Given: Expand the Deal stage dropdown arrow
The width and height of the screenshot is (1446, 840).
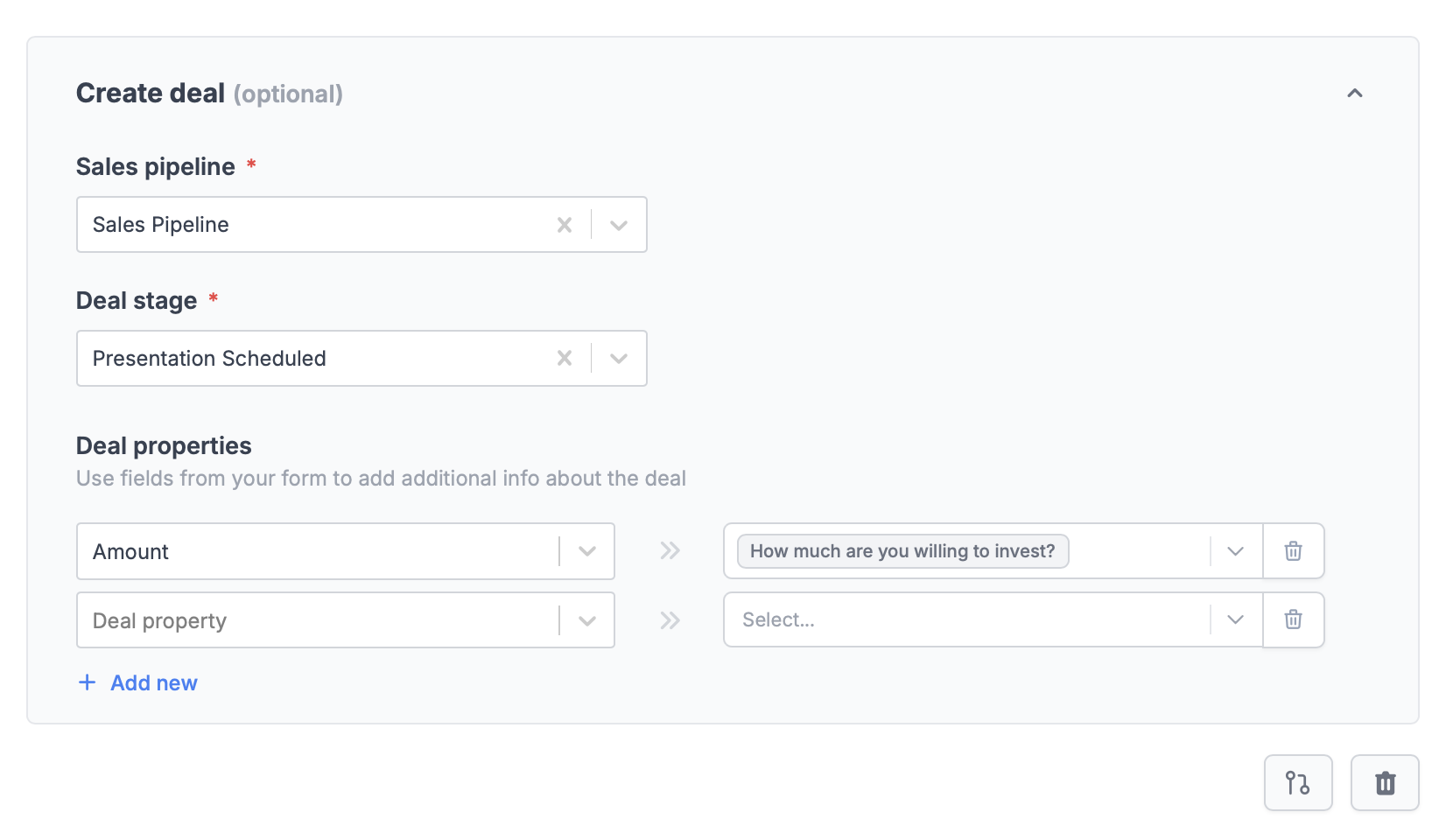Looking at the screenshot, I should coord(619,358).
